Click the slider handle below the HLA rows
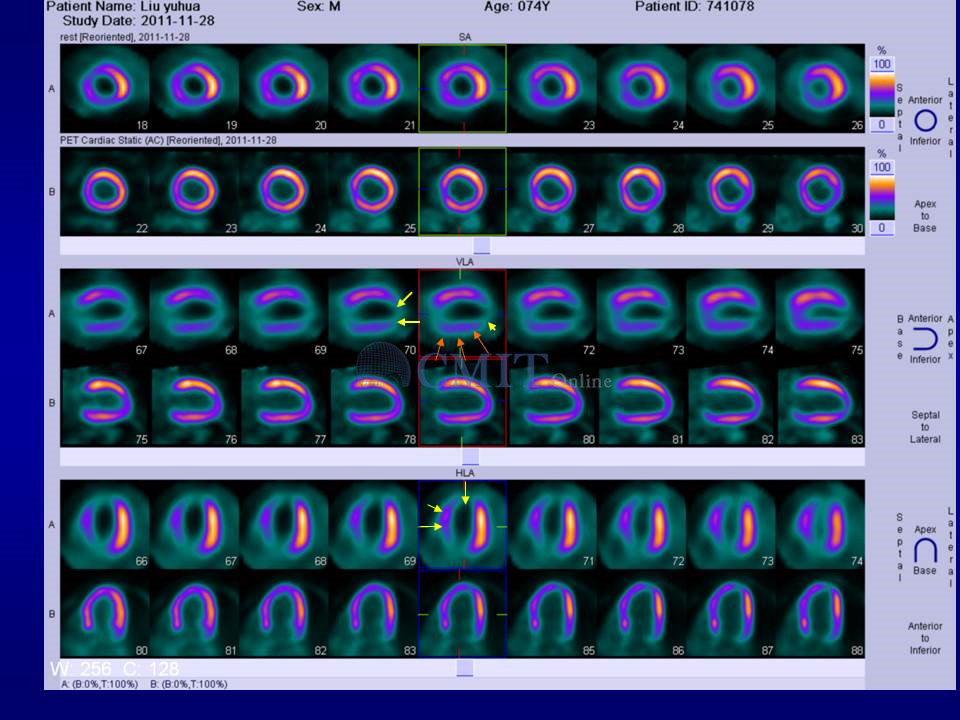This screenshot has width=960, height=720. 464,667
